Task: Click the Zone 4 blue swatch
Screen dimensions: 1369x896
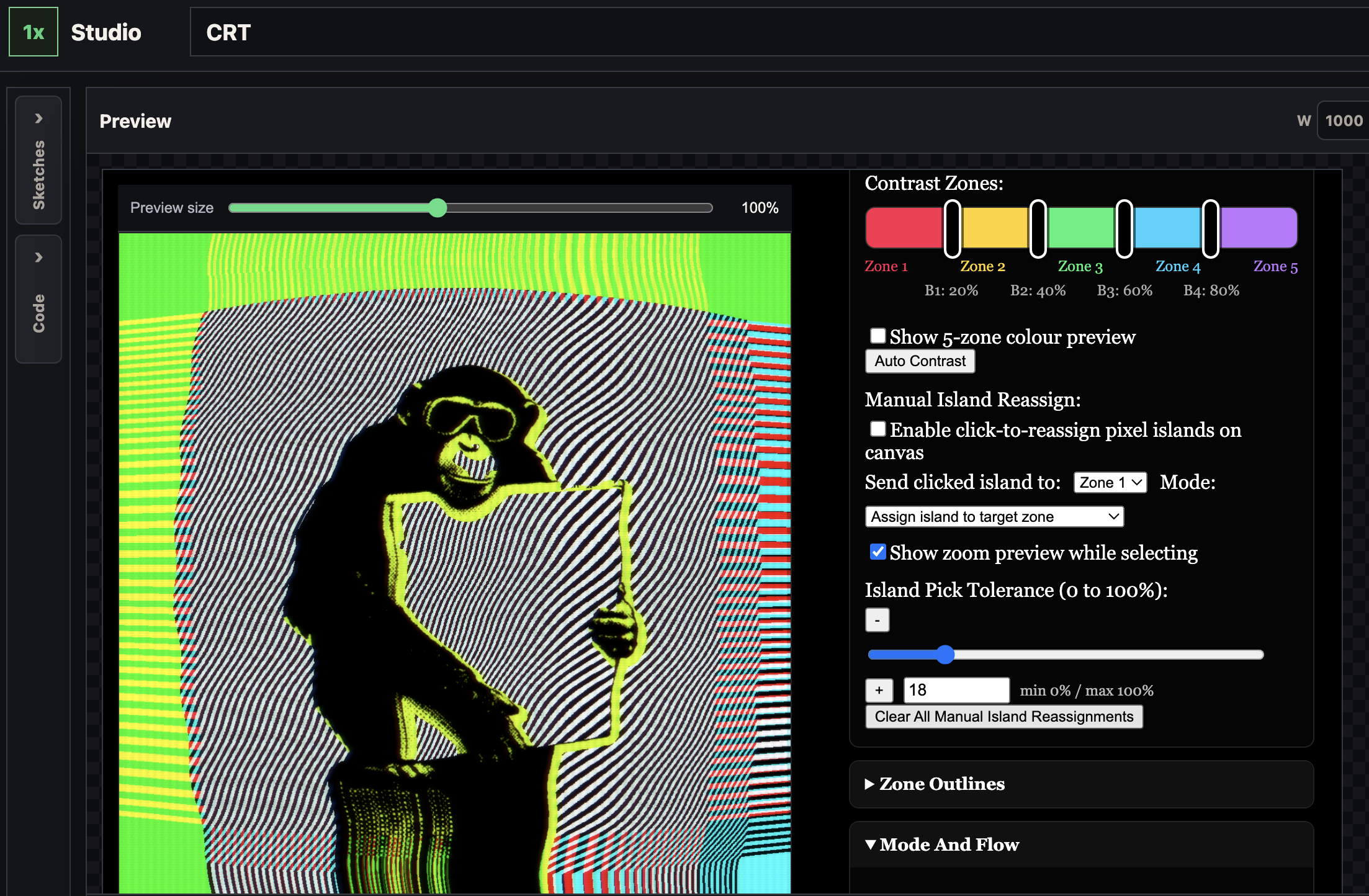Action: [x=1167, y=228]
